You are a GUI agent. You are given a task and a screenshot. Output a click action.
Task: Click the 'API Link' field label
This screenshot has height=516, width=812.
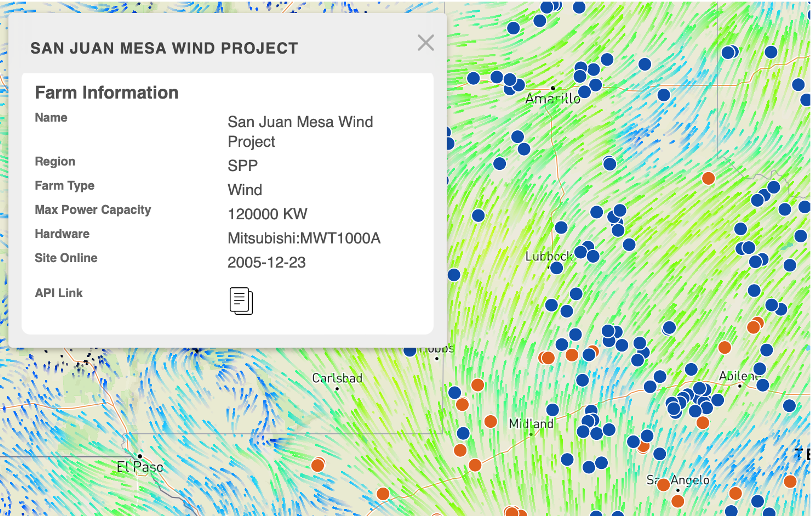[x=59, y=293]
